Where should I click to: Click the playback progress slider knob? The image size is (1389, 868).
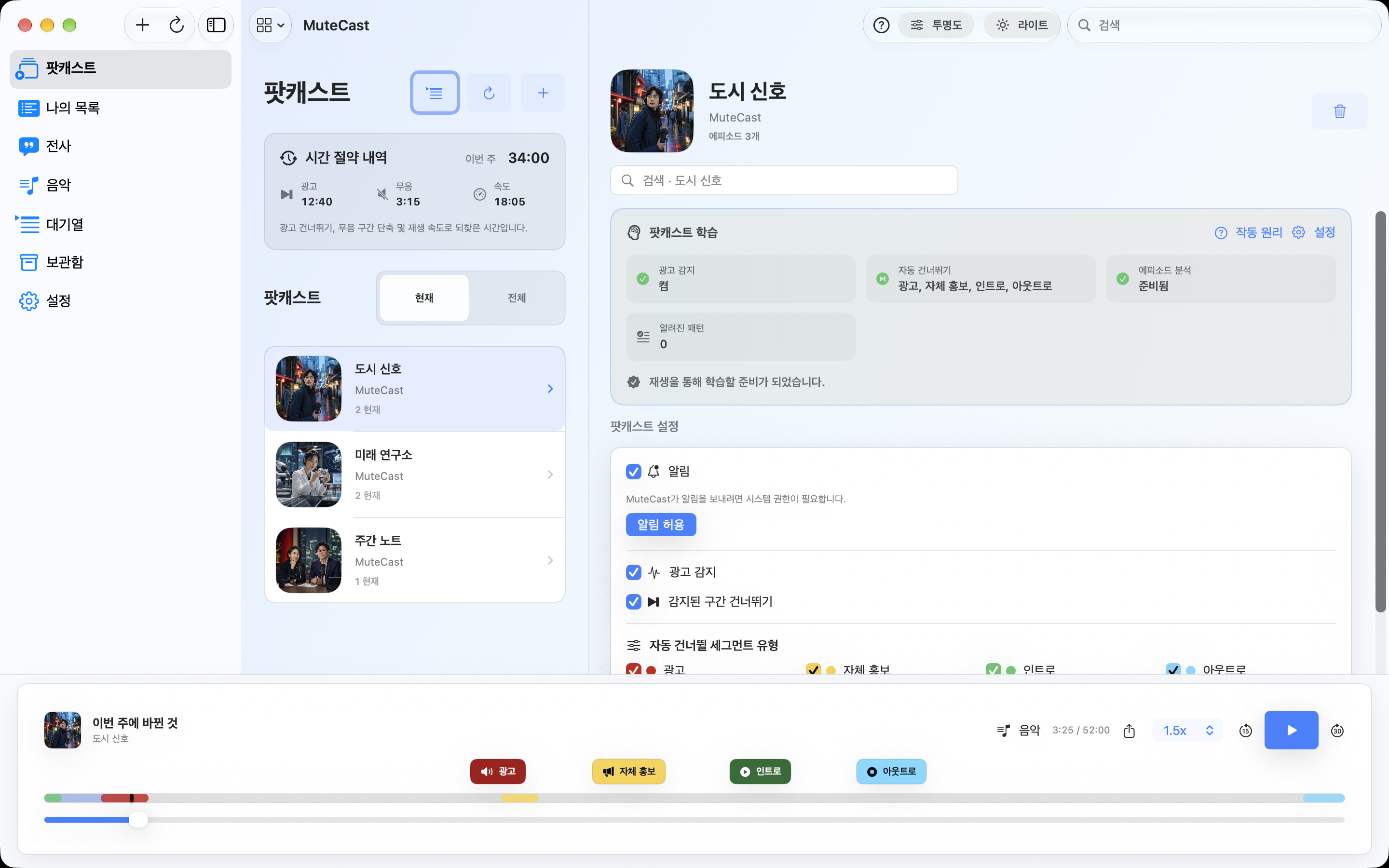click(x=138, y=820)
